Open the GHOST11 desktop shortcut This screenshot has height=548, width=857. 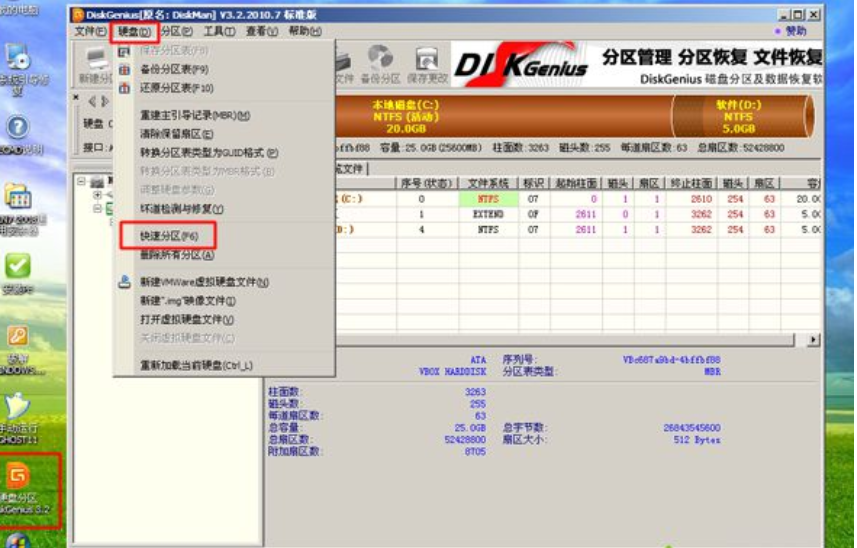(18, 419)
